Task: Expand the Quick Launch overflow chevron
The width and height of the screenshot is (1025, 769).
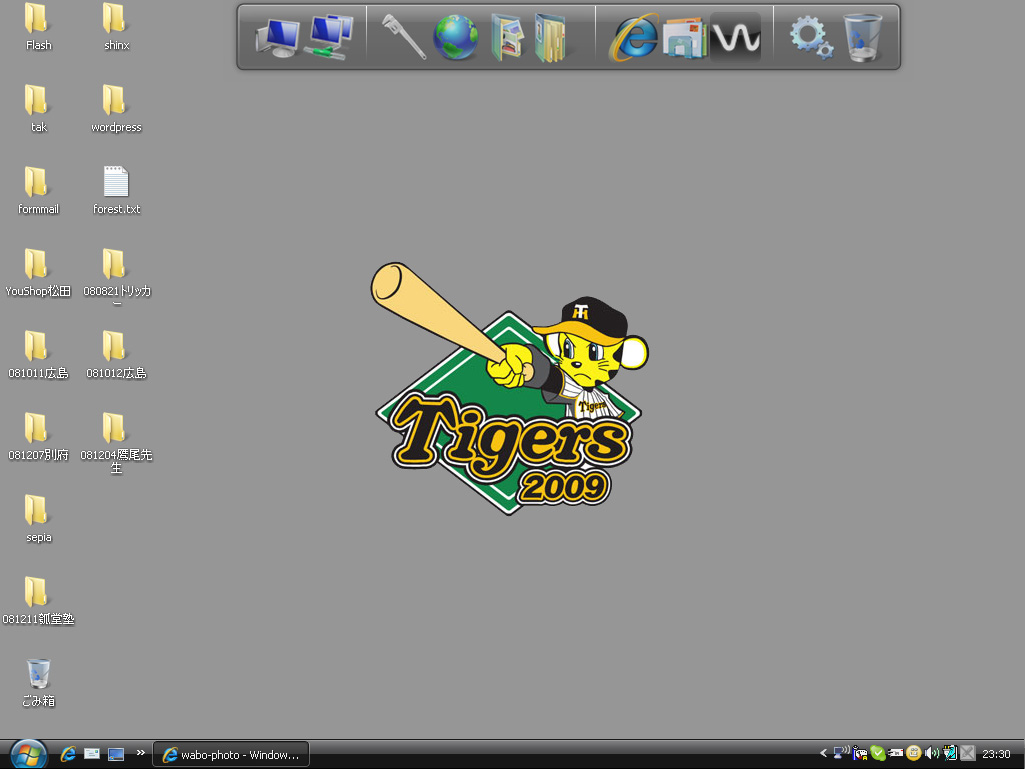Action: click(x=141, y=753)
